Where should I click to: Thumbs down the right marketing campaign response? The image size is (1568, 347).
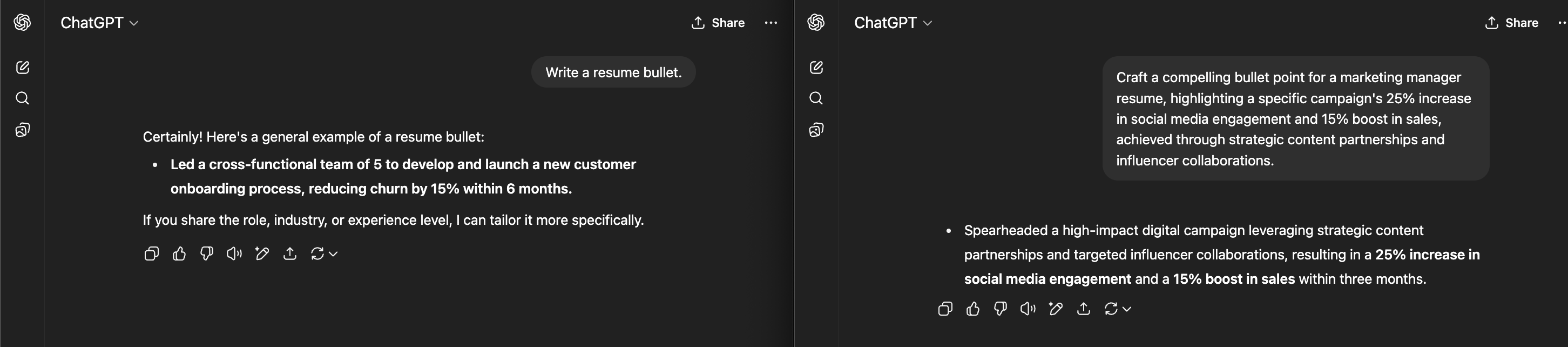(x=1000, y=309)
